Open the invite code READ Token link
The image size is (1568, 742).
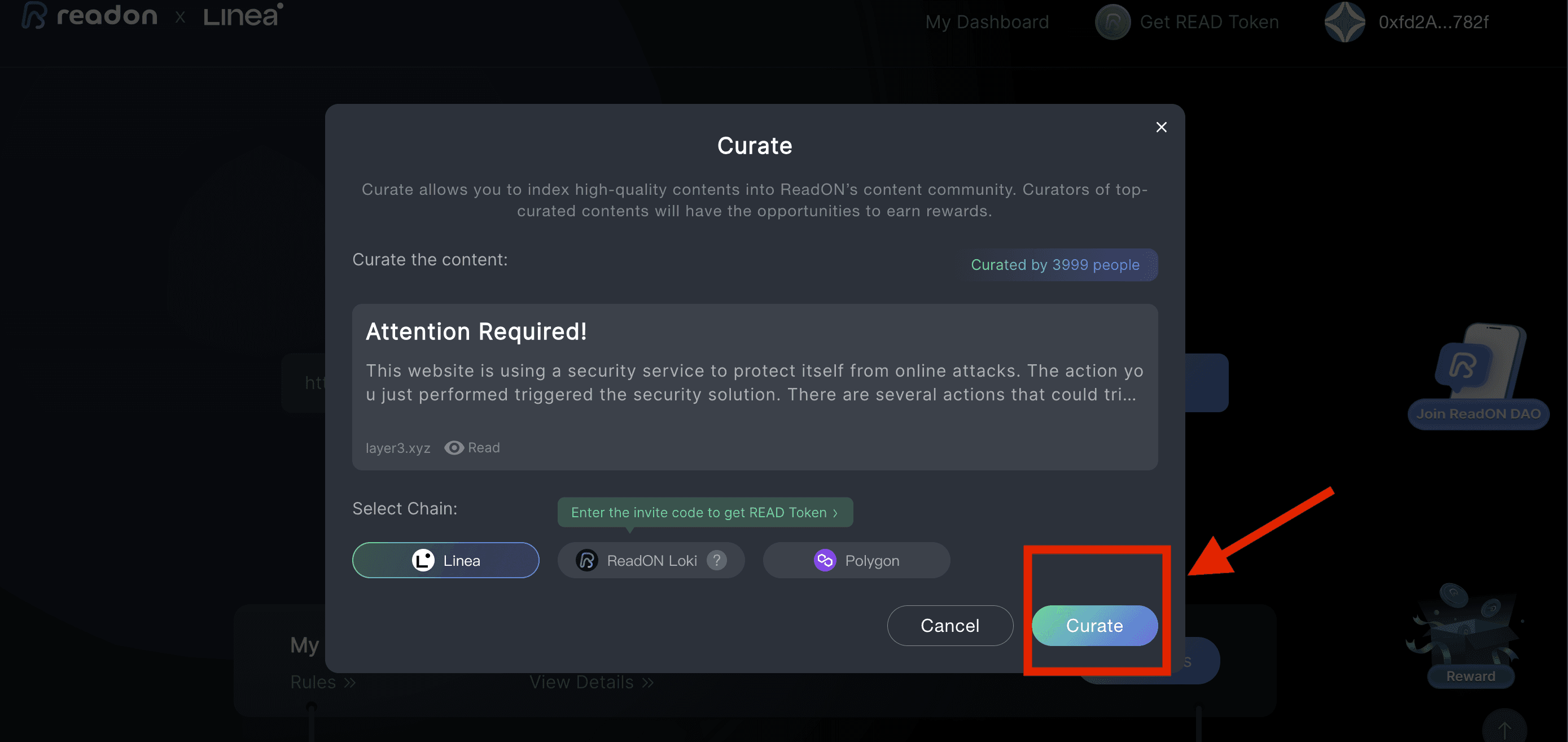(705, 512)
